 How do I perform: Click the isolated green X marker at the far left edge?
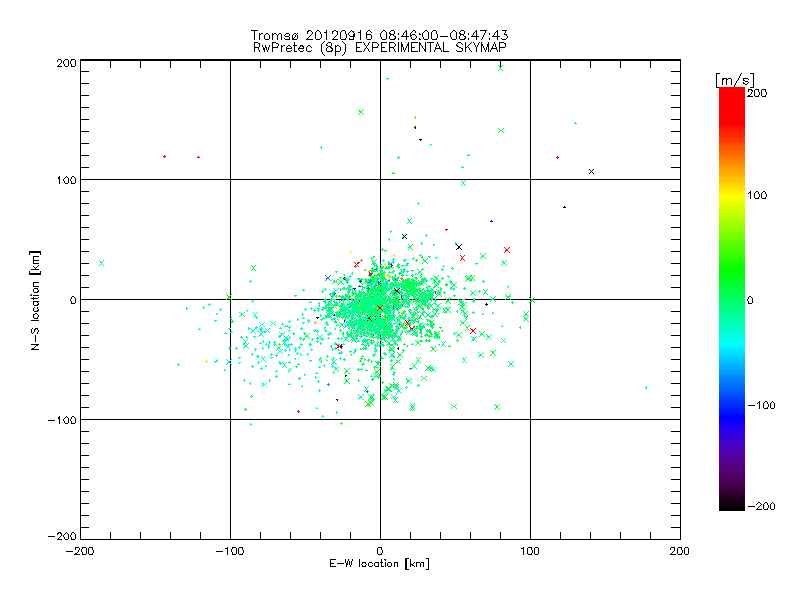pyautogui.click(x=102, y=263)
